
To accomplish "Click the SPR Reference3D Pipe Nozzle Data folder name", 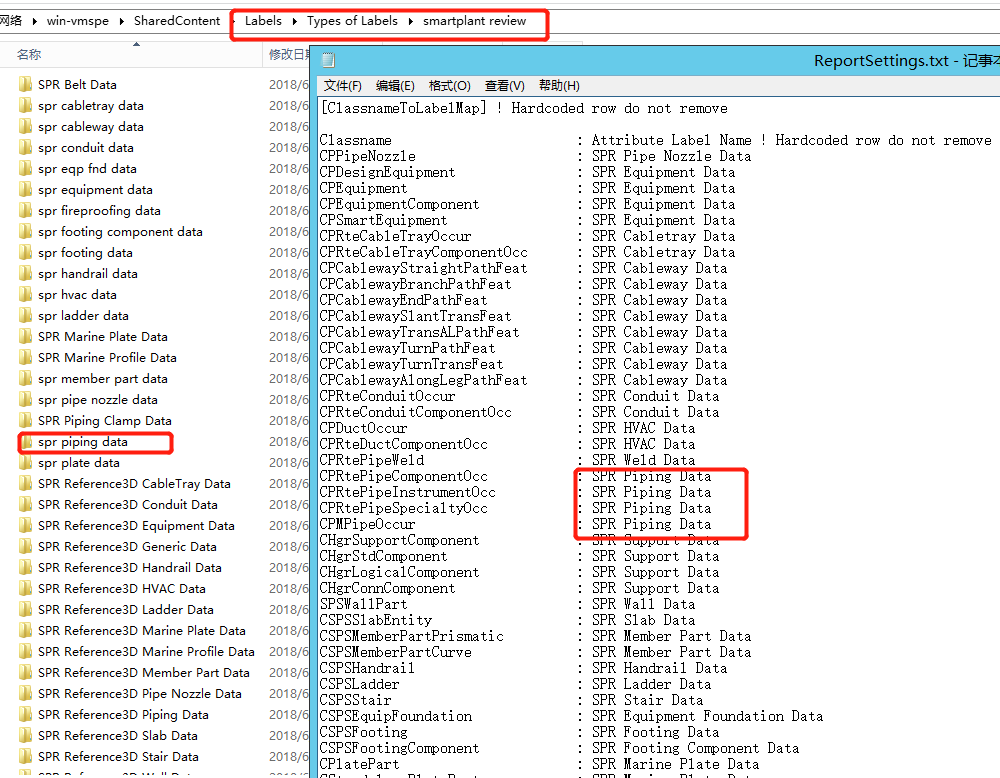I will [x=140, y=694].
